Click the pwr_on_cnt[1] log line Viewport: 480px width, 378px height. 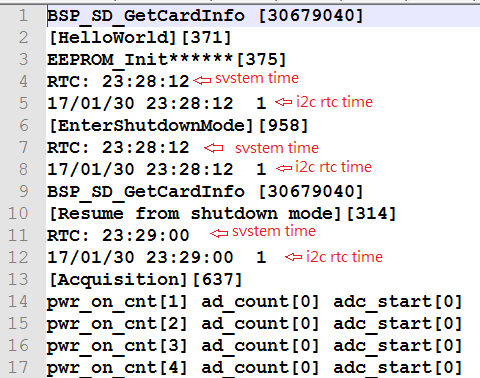point(254,302)
